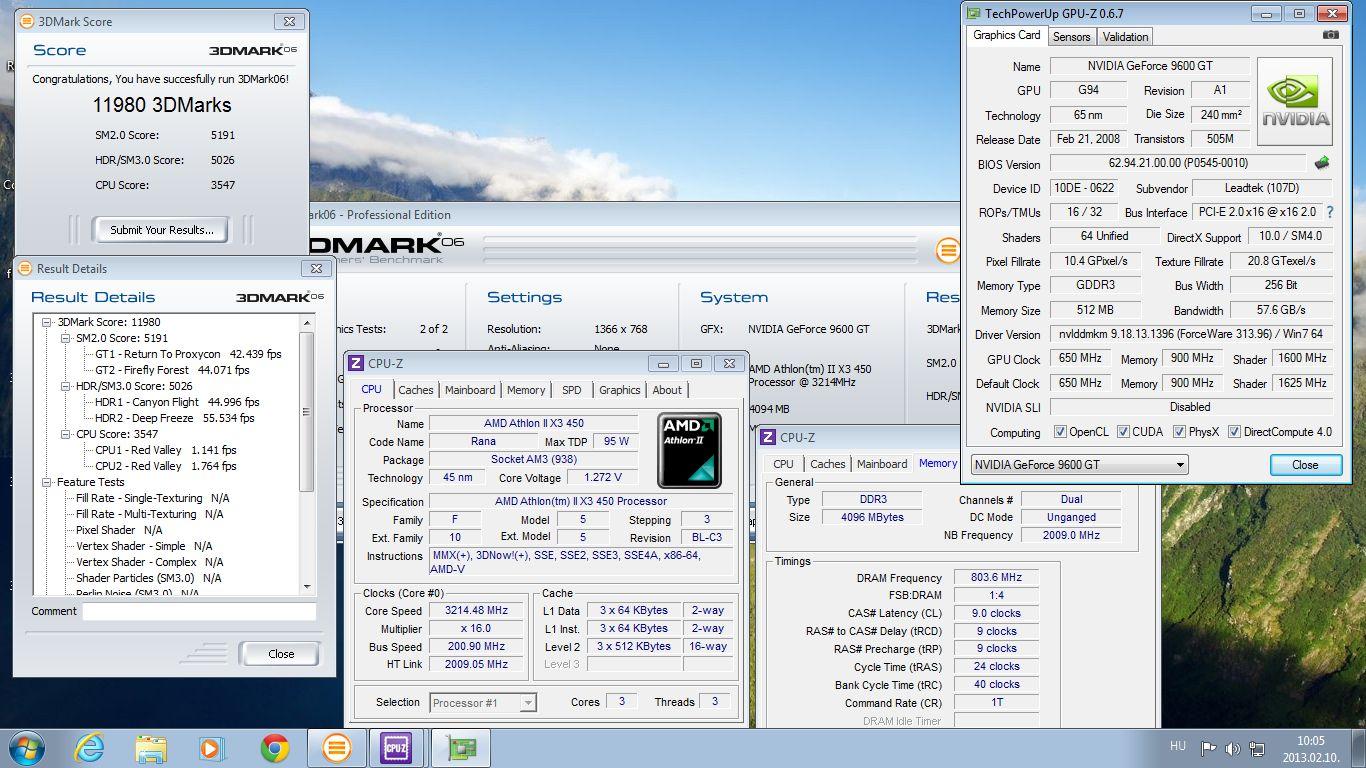The width and height of the screenshot is (1366, 768).
Task: Toggle the PhysX checkbox in GPU-Z
Action: [x=1180, y=432]
